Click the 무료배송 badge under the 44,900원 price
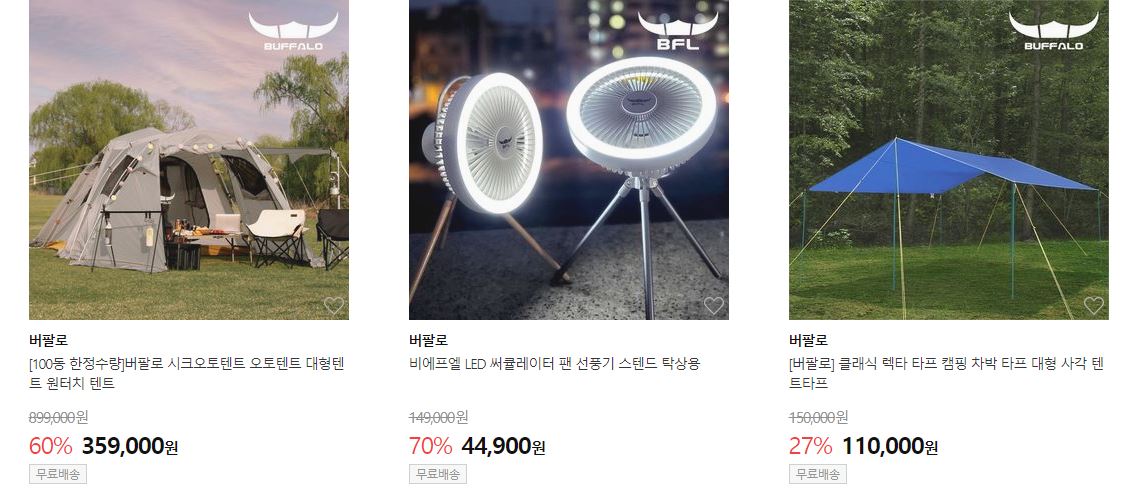1121x494 pixels. [x=438, y=473]
